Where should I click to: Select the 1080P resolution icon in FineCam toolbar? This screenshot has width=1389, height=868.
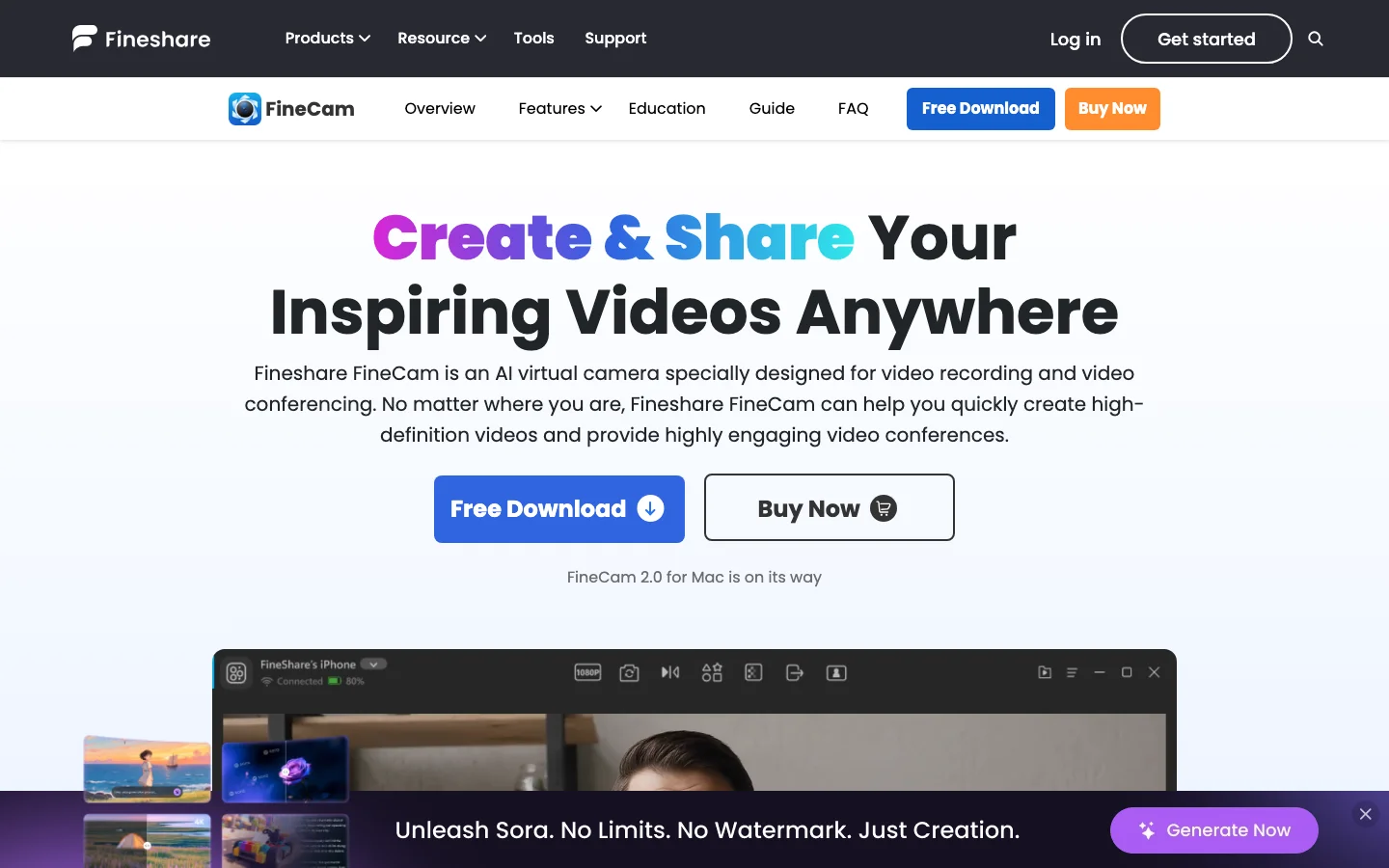(587, 672)
